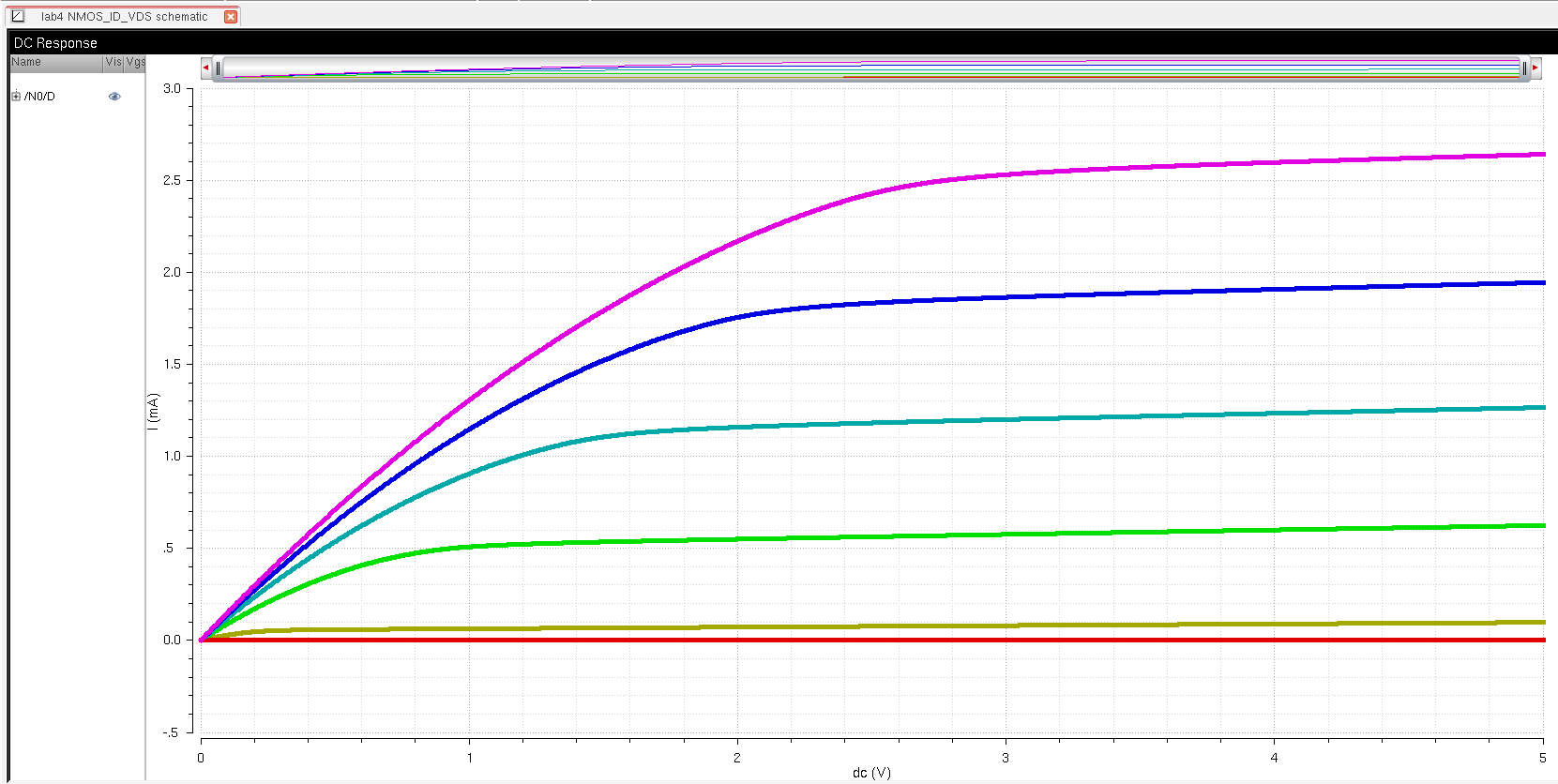Click the Vgs column header
Screen dimensions: 1558x784
pyautogui.click(x=135, y=63)
